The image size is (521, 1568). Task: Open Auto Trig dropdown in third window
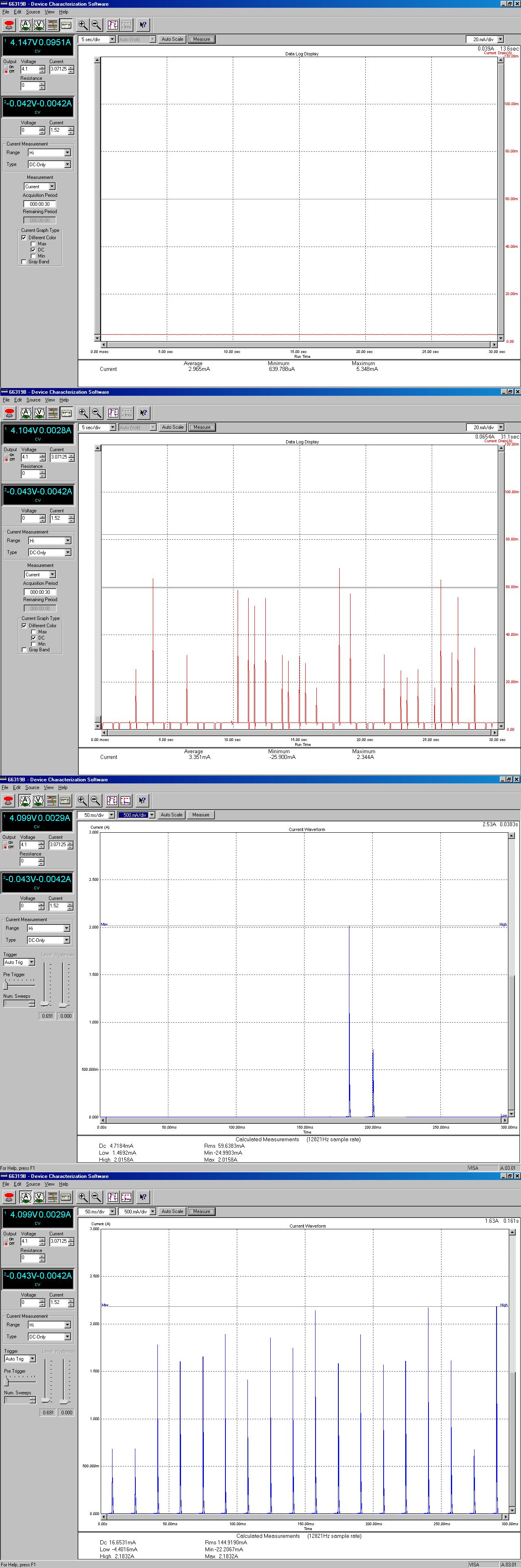click(32, 962)
